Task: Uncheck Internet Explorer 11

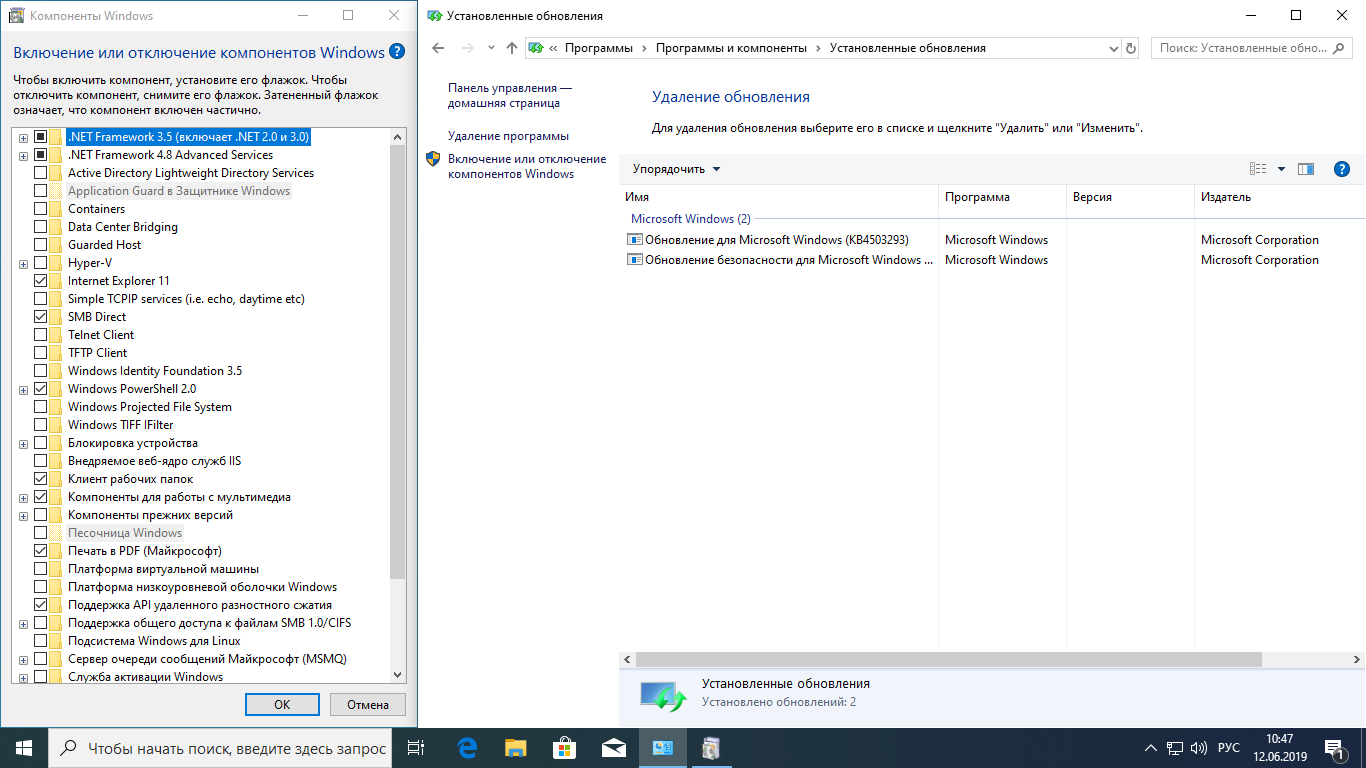Action: click(40, 281)
